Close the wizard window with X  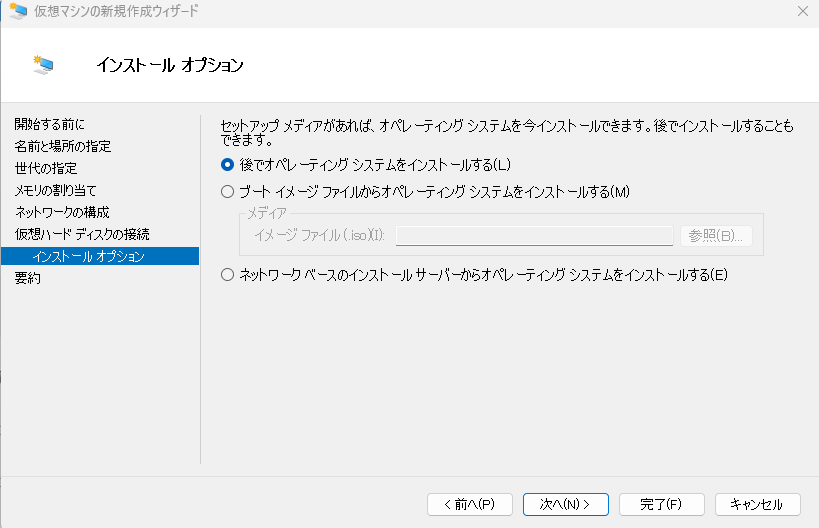[802, 11]
